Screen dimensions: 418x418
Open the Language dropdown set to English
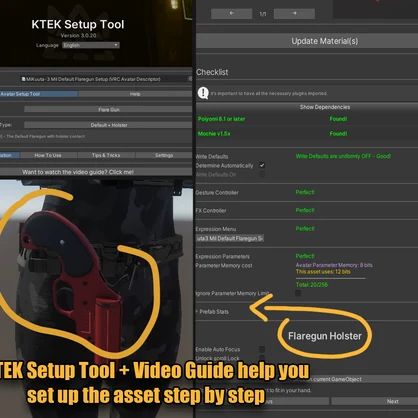91,45
